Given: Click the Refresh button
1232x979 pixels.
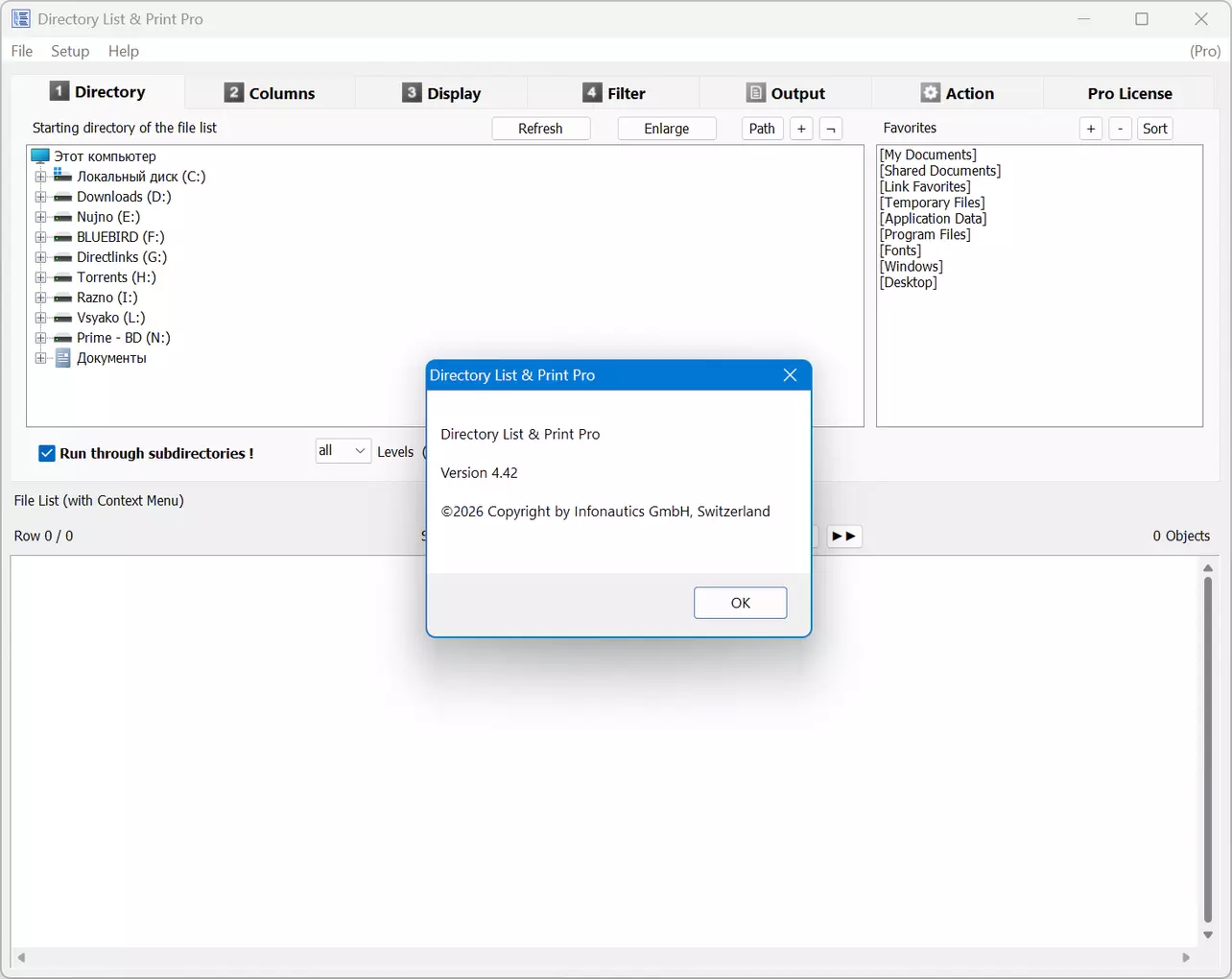Looking at the screenshot, I should [x=541, y=129].
